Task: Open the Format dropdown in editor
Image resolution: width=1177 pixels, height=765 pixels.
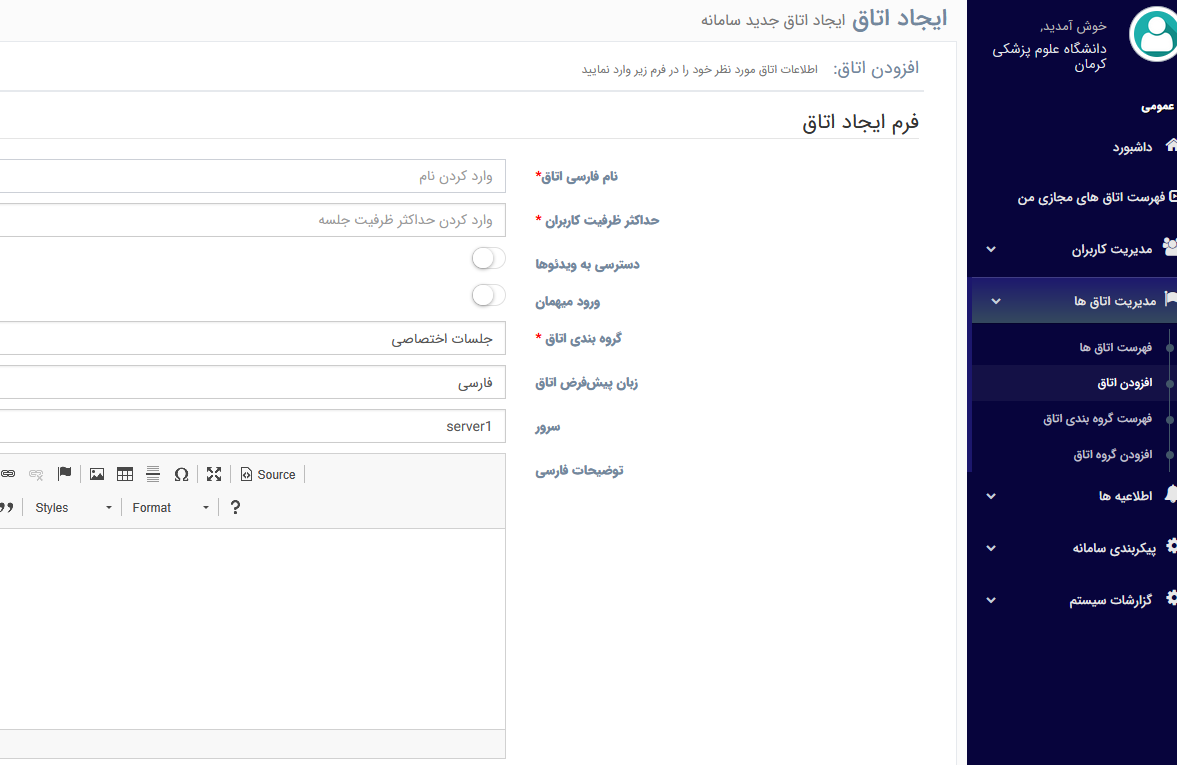Action: pos(171,507)
